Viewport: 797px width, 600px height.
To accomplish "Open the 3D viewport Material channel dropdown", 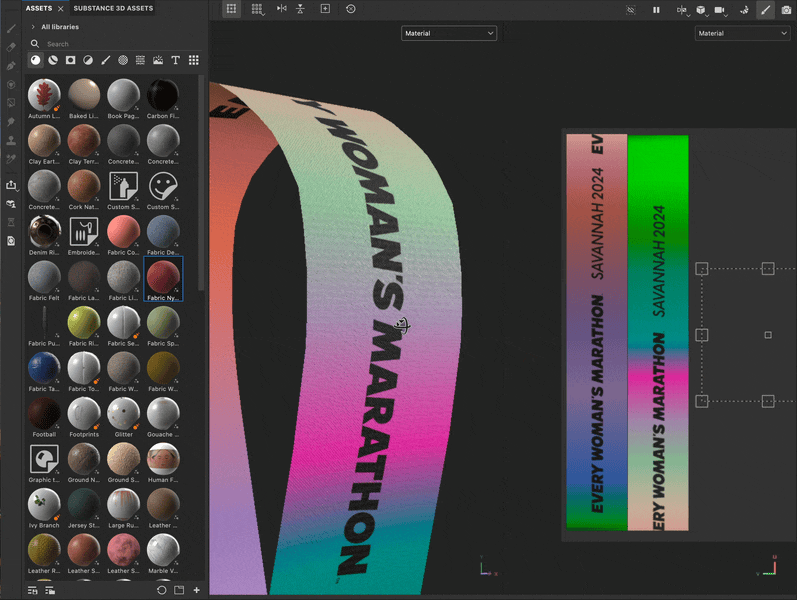I will click(449, 33).
